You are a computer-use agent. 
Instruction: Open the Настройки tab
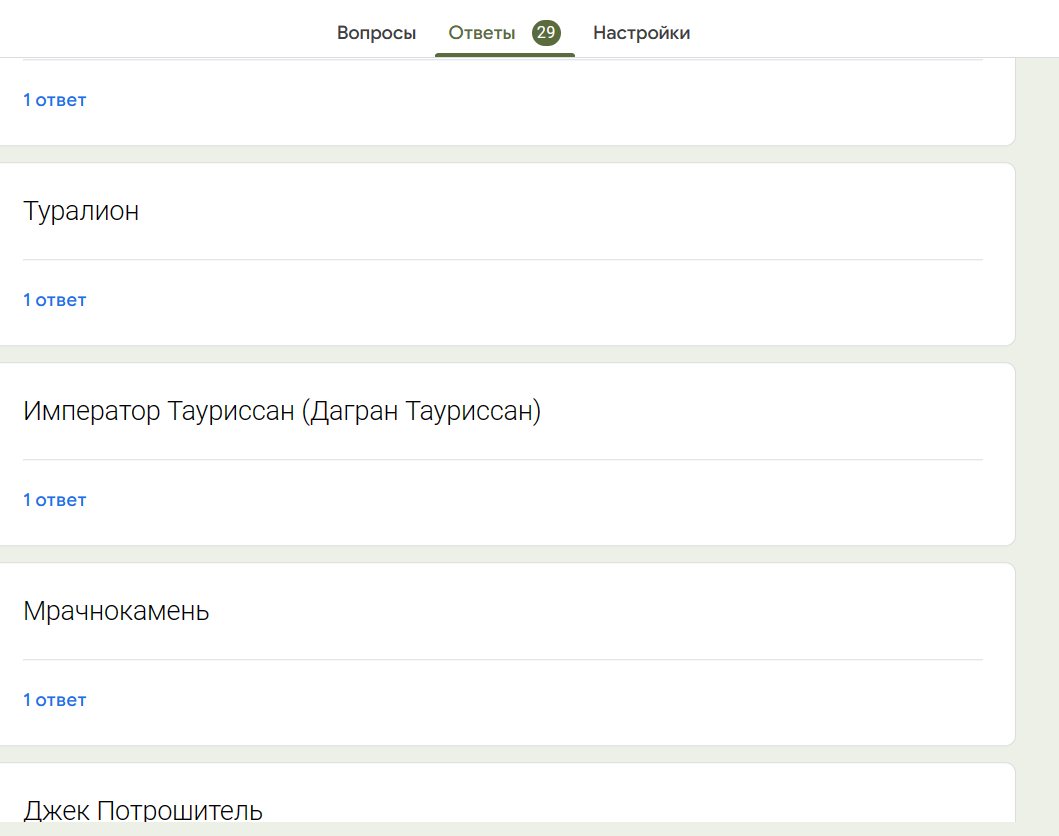point(641,33)
